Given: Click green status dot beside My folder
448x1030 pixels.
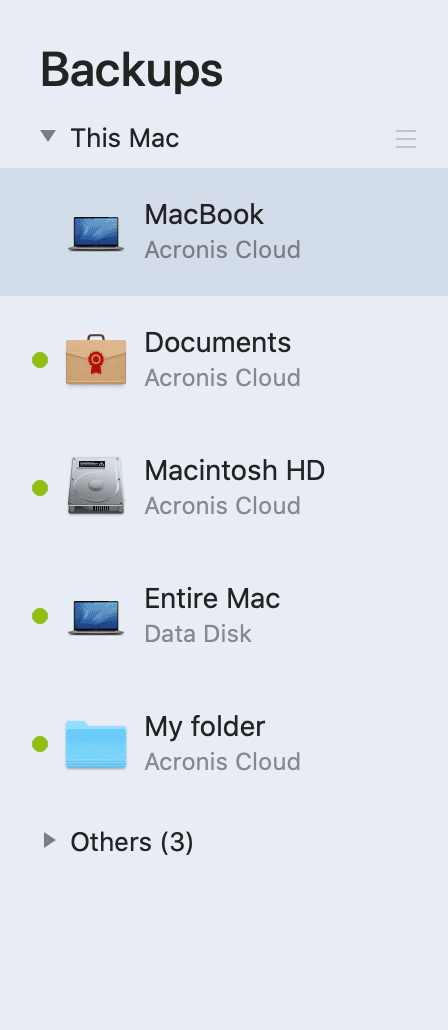Looking at the screenshot, I should pyautogui.click(x=40, y=744).
